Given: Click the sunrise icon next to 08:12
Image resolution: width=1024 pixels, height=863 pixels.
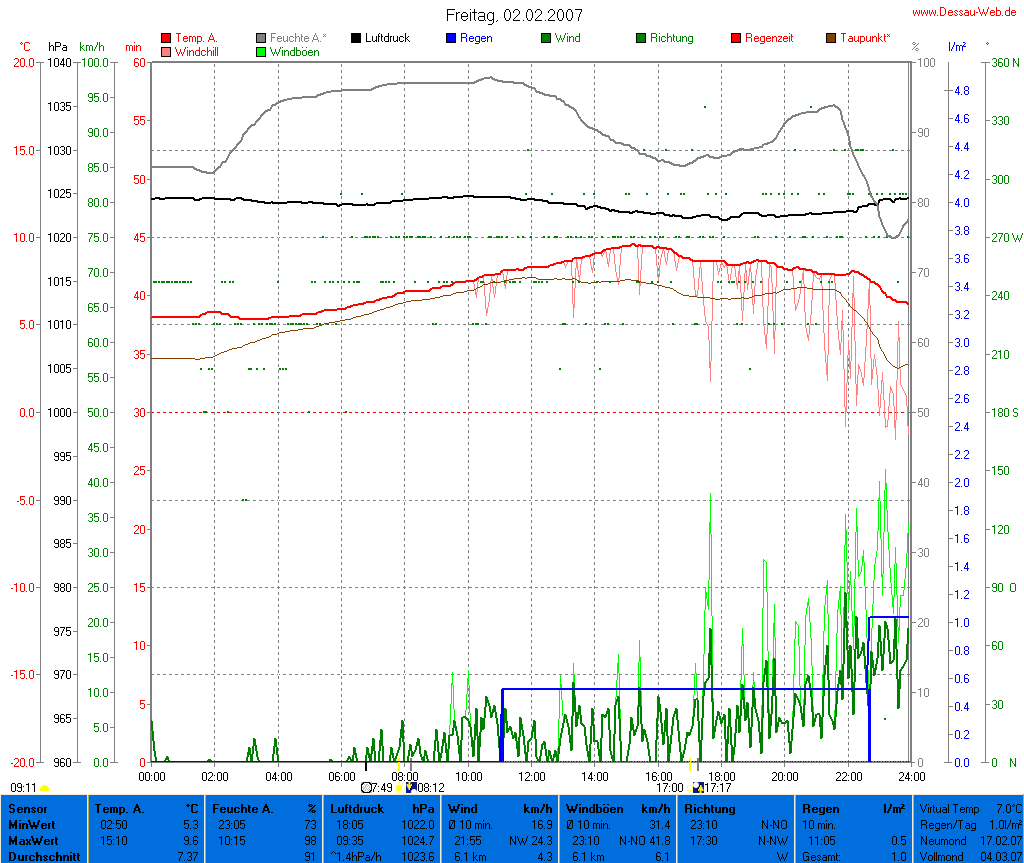Looking at the screenshot, I should tap(411, 787).
